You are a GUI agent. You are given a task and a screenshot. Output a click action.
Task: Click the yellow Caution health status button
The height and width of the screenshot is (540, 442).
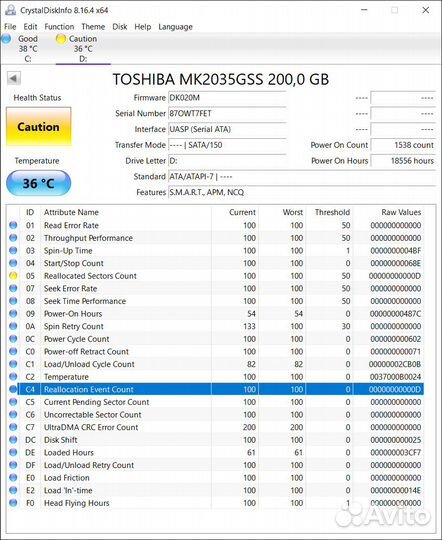(x=39, y=127)
